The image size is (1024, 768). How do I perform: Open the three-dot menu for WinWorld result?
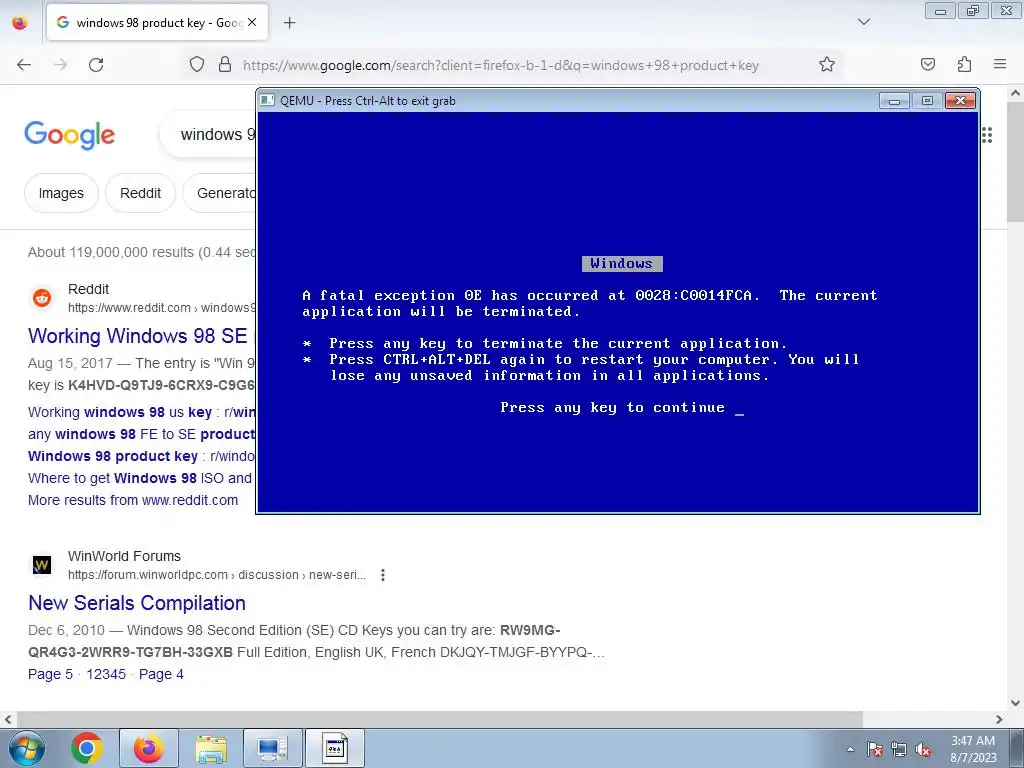point(383,575)
